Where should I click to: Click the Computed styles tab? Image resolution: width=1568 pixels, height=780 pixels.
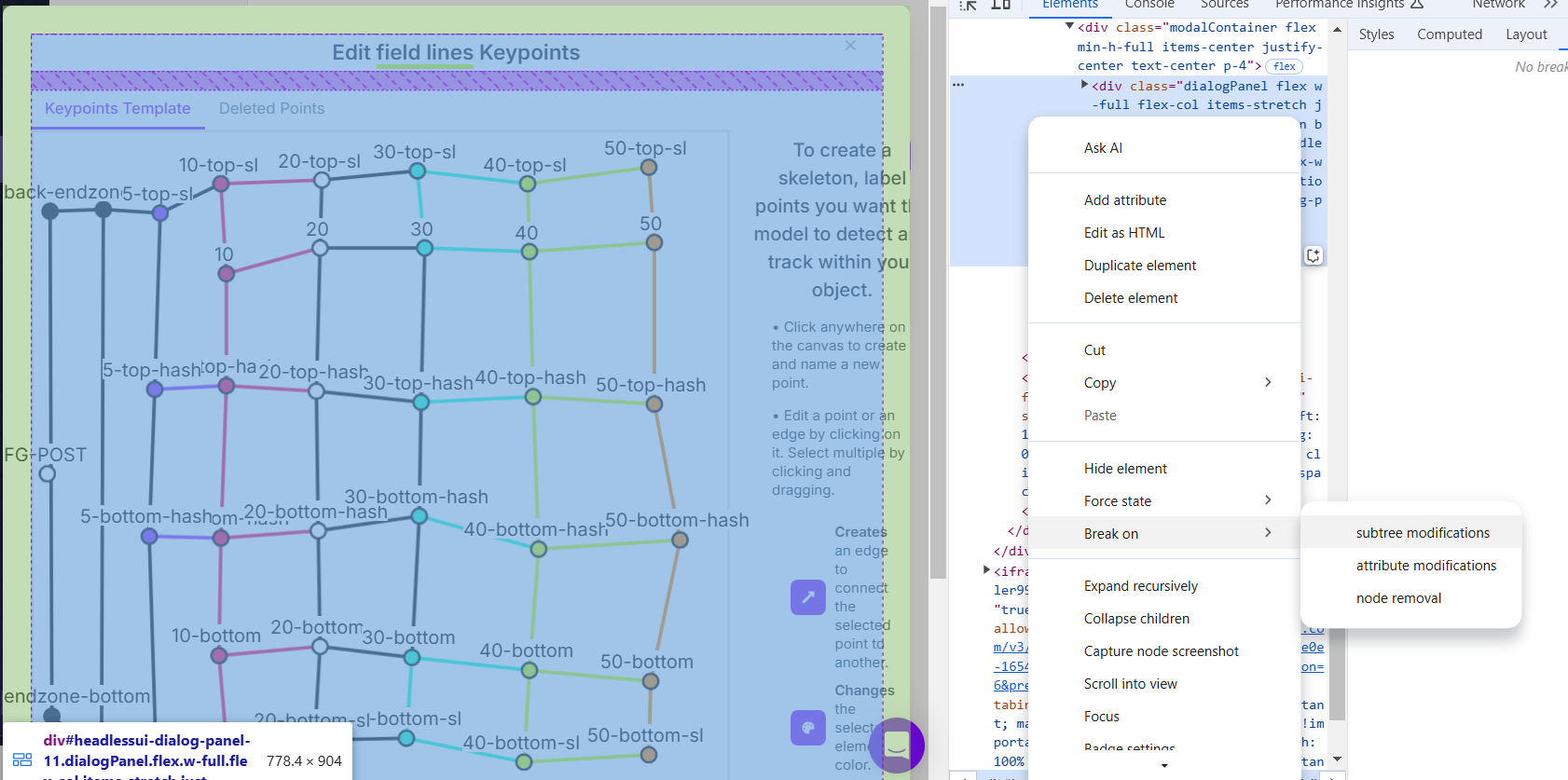click(1449, 34)
